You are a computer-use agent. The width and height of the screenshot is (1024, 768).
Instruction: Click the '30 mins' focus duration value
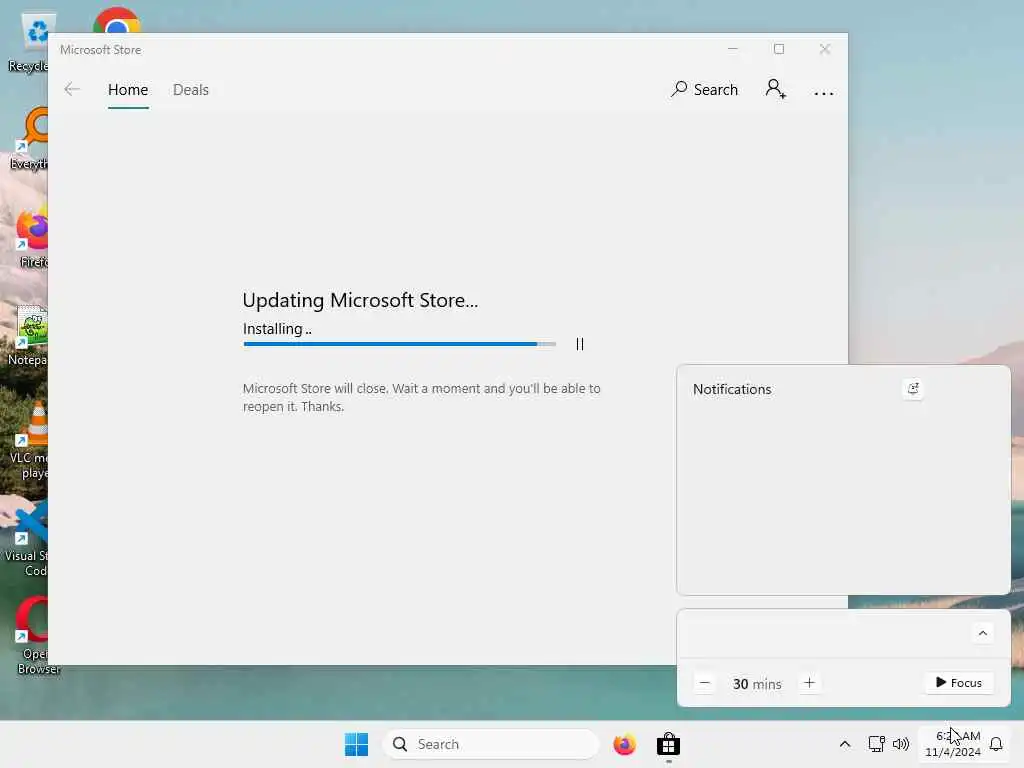pyautogui.click(x=757, y=684)
